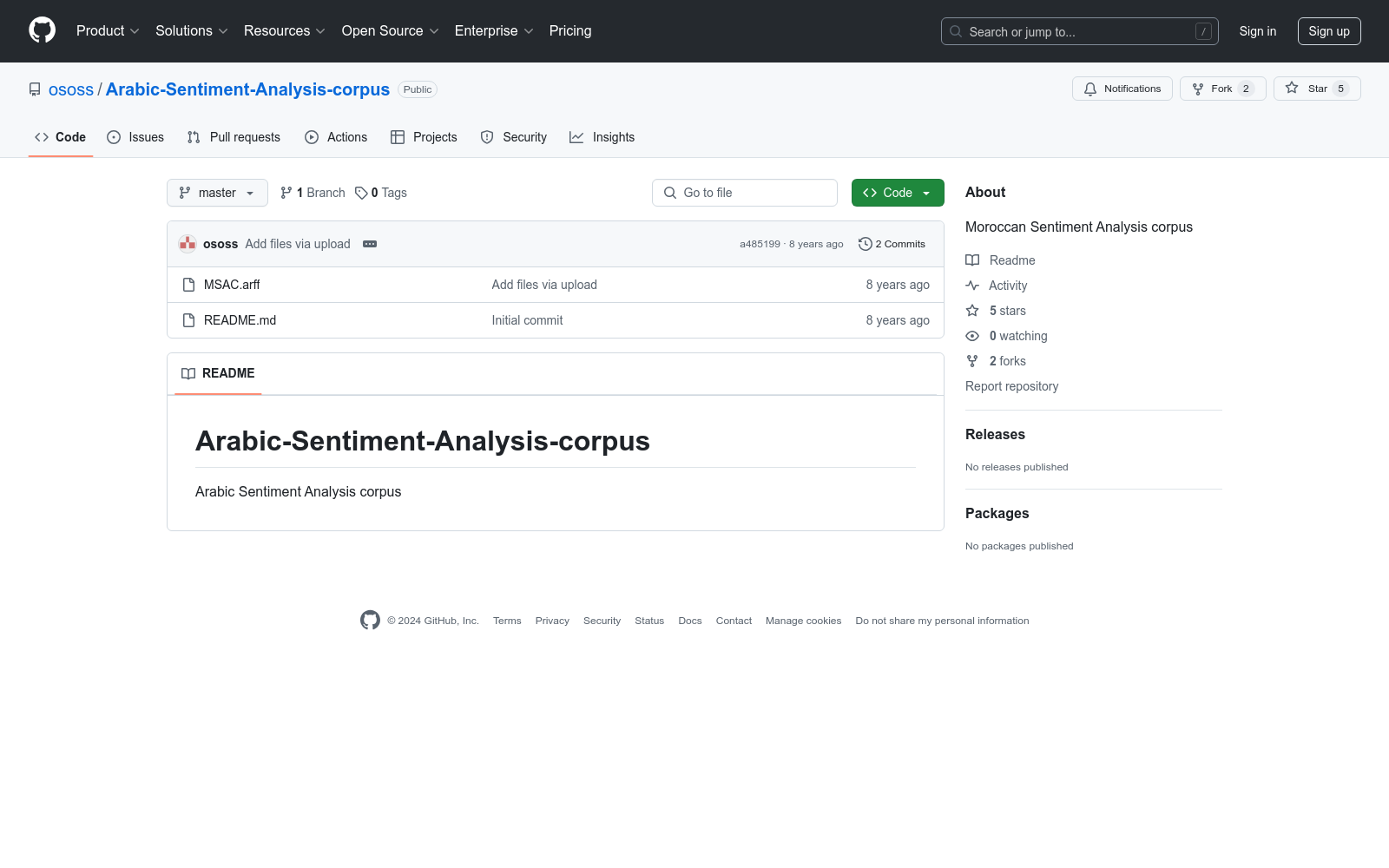Viewport: 1389px width, 868px height.
Task: Click the book icon beside the README tab
Action: (188, 373)
